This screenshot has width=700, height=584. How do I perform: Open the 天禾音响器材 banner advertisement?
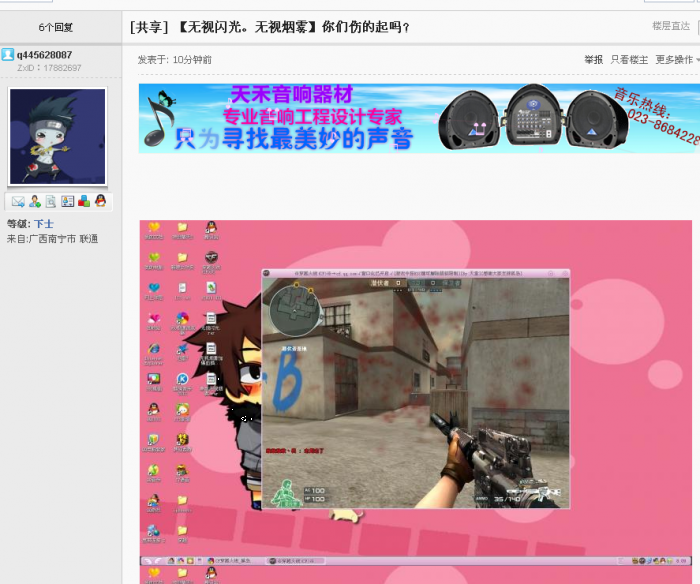419,118
